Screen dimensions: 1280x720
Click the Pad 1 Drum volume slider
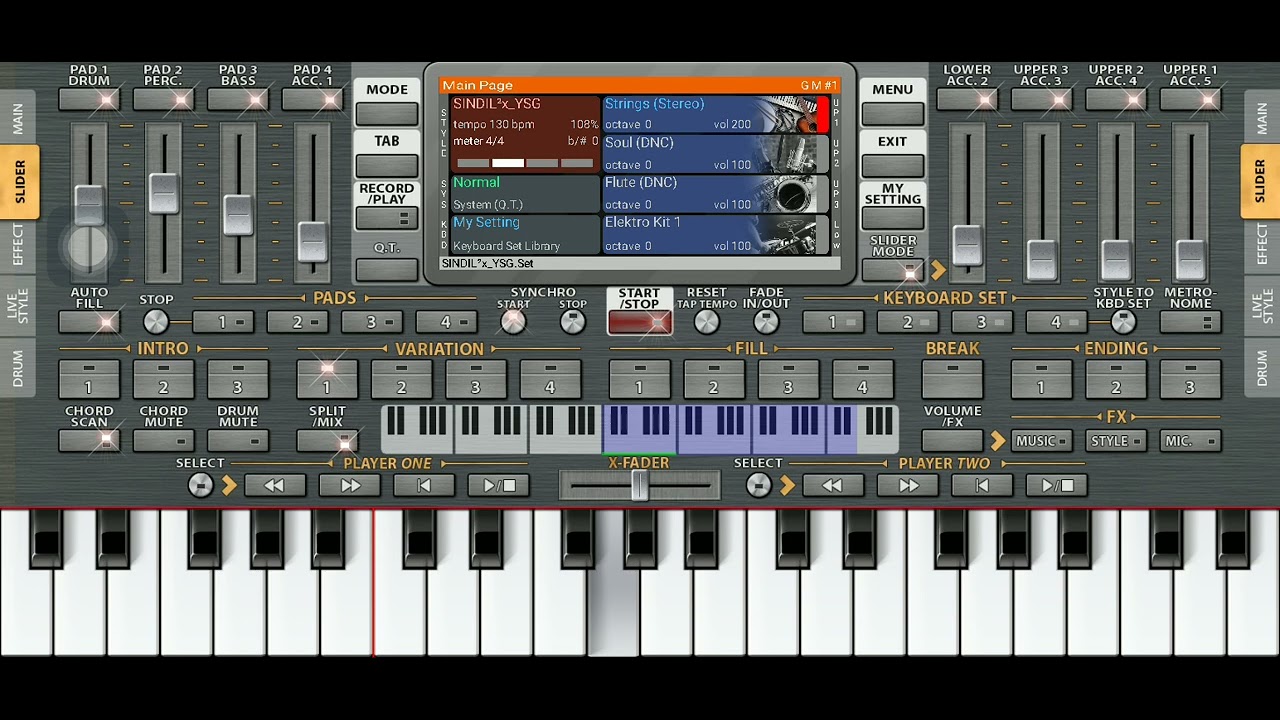coord(89,205)
